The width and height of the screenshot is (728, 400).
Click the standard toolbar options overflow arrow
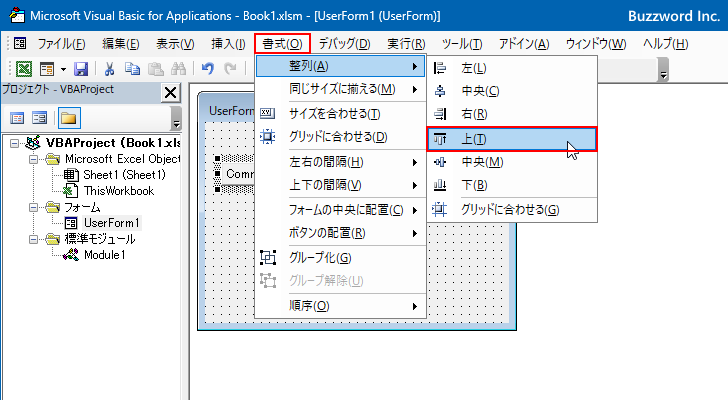(x=663, y=70)
